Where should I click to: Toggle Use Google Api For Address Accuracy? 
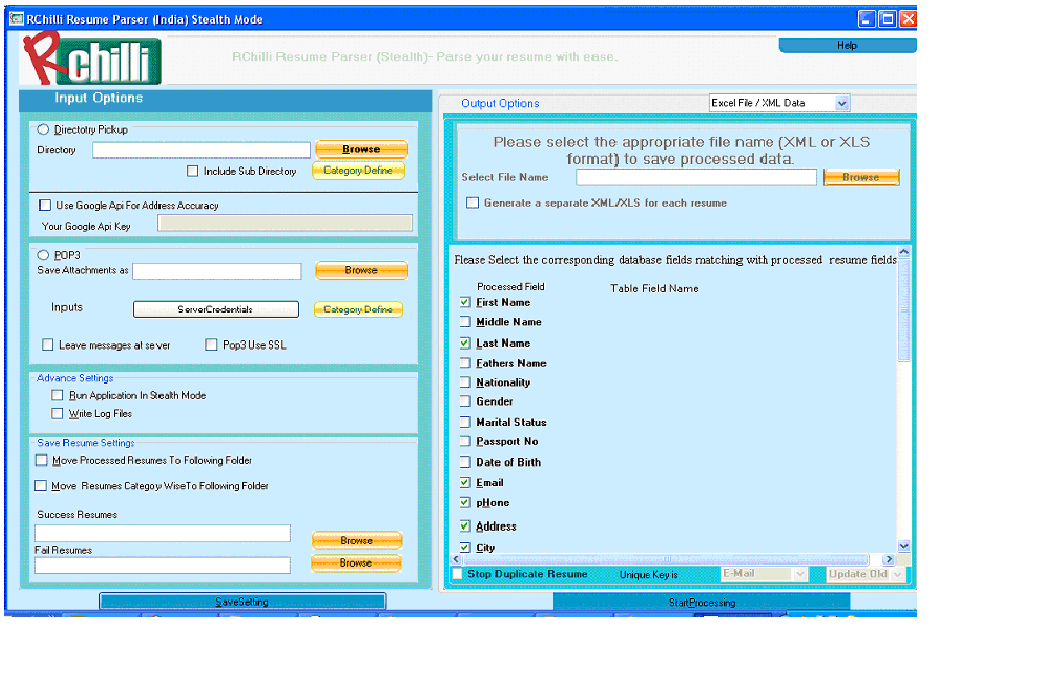45,205
